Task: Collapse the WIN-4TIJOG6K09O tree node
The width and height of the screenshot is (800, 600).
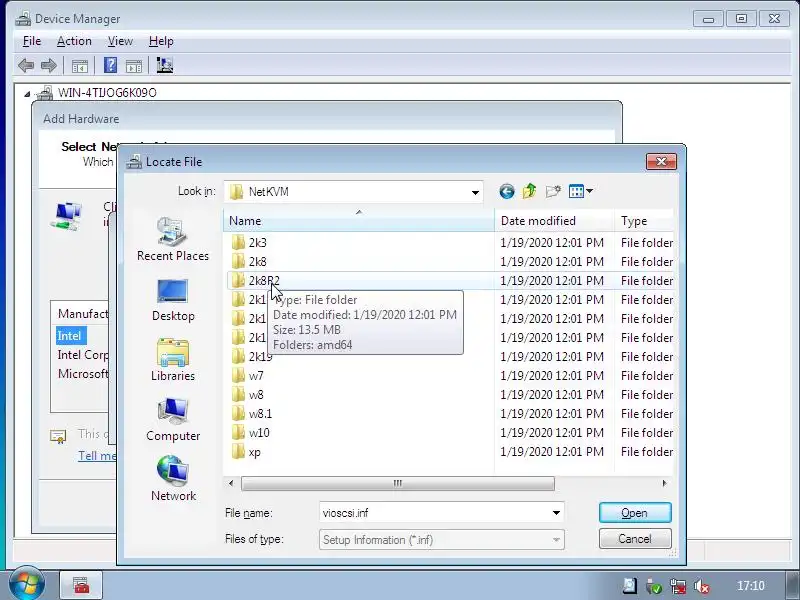Action: click(x=27, y=93)
